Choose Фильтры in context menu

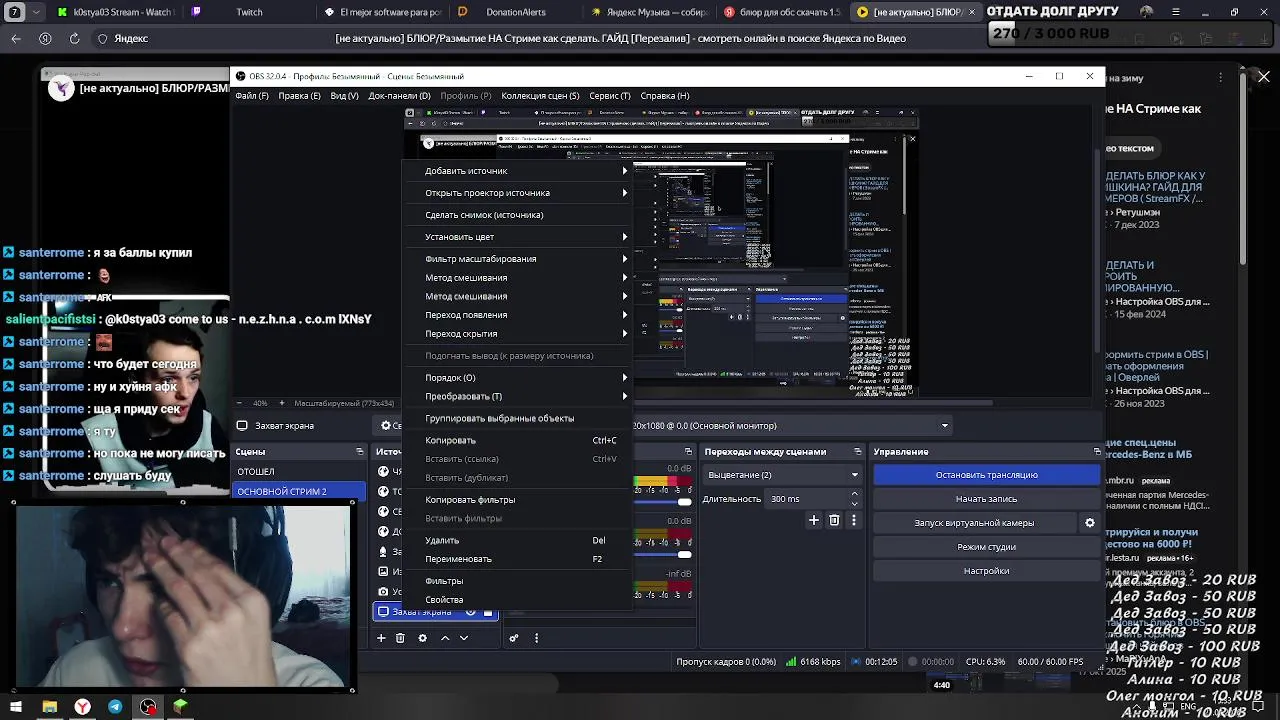click(518, 581)
